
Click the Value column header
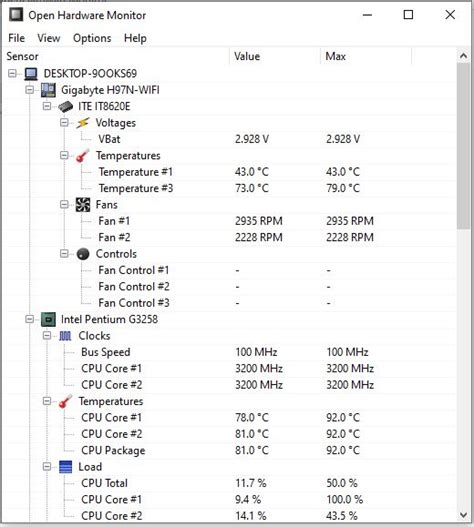click(x=275, y=56)
